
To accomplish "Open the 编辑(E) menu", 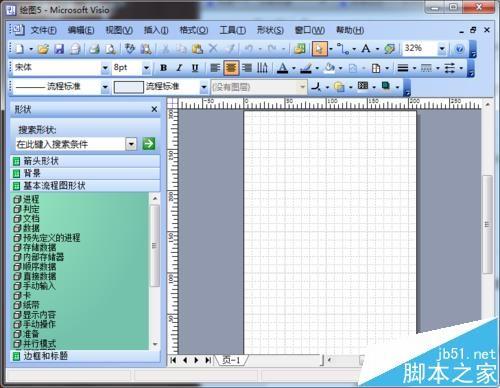I will [81, 30].
